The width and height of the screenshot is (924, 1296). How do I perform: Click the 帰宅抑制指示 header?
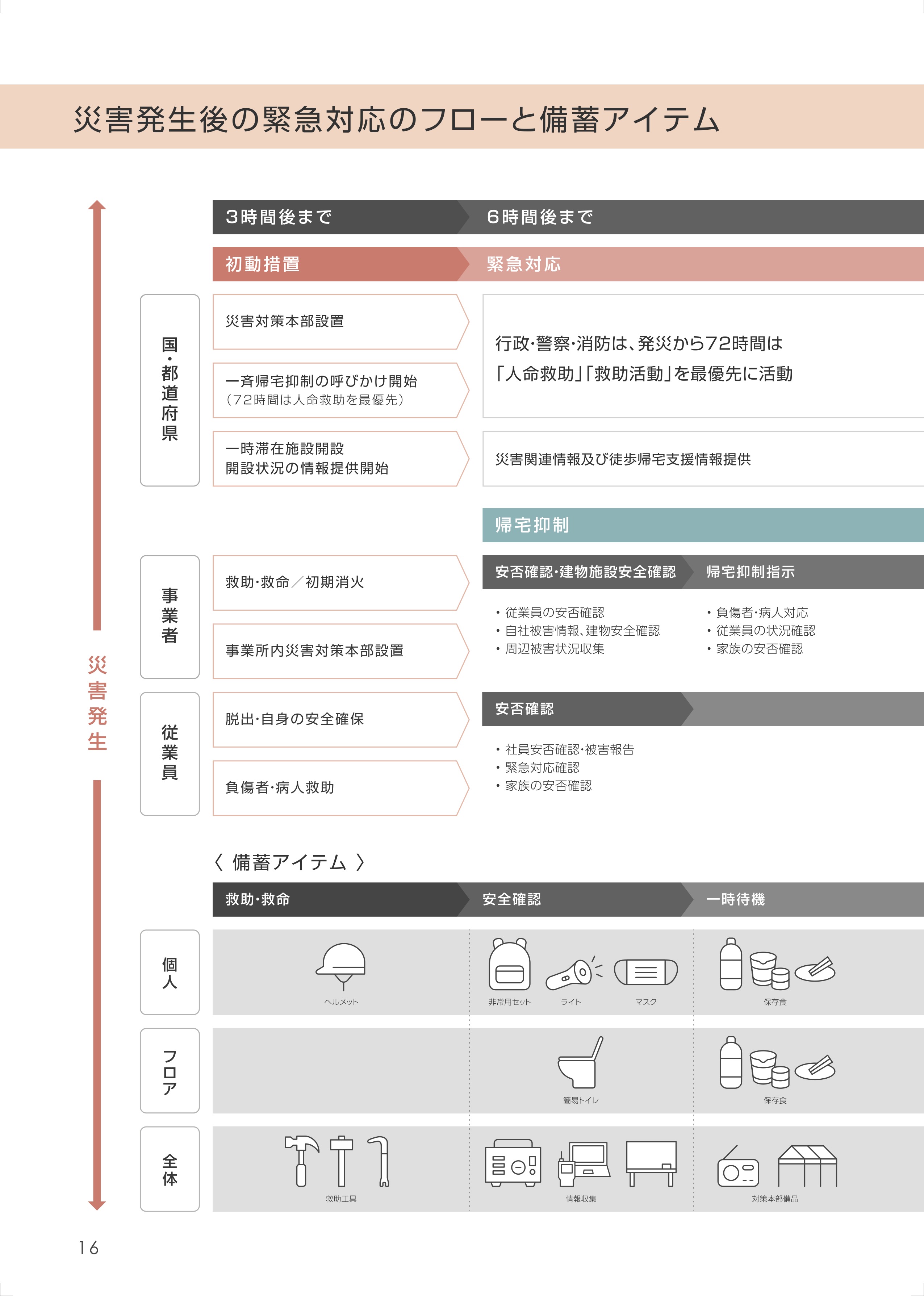[x=803, y=572]
